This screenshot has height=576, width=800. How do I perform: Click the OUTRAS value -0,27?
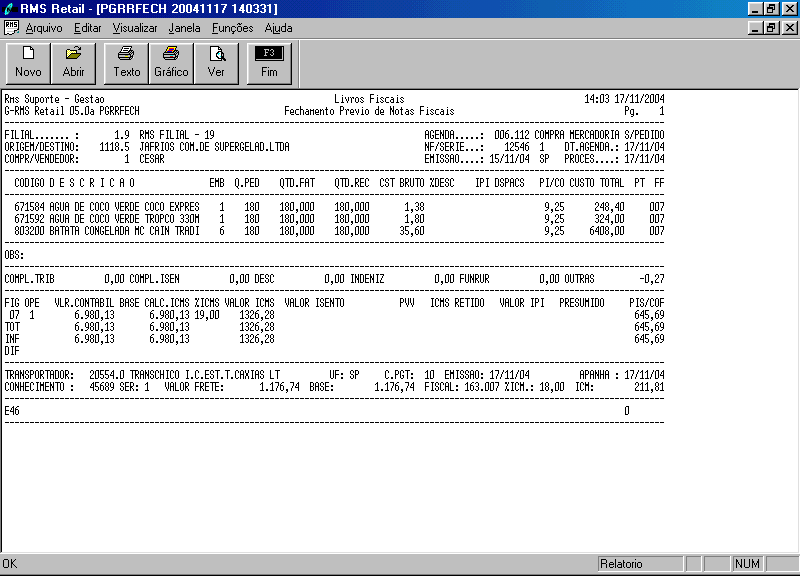click(652, 279)
